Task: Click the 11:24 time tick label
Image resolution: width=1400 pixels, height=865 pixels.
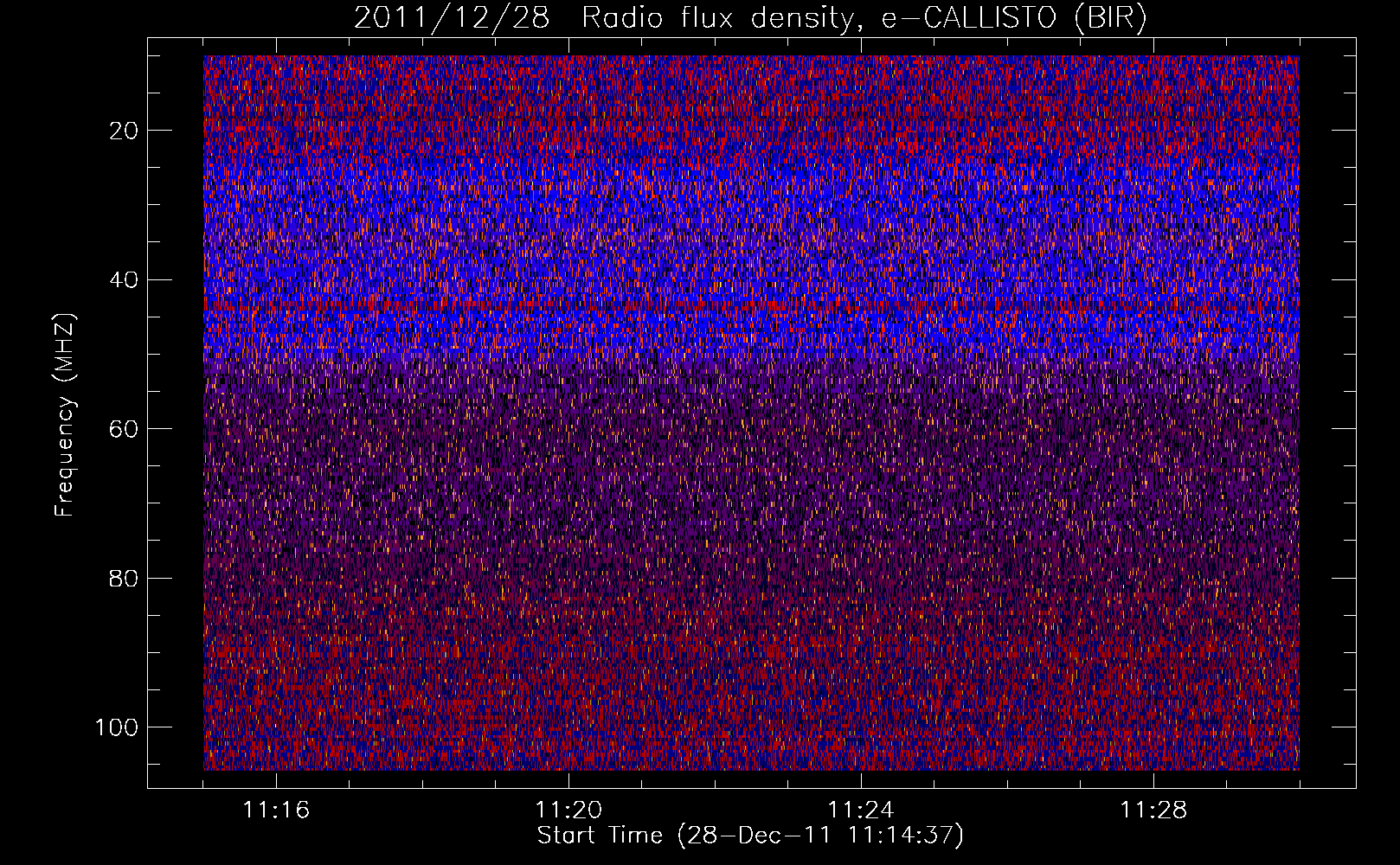Action: [861, 811]
